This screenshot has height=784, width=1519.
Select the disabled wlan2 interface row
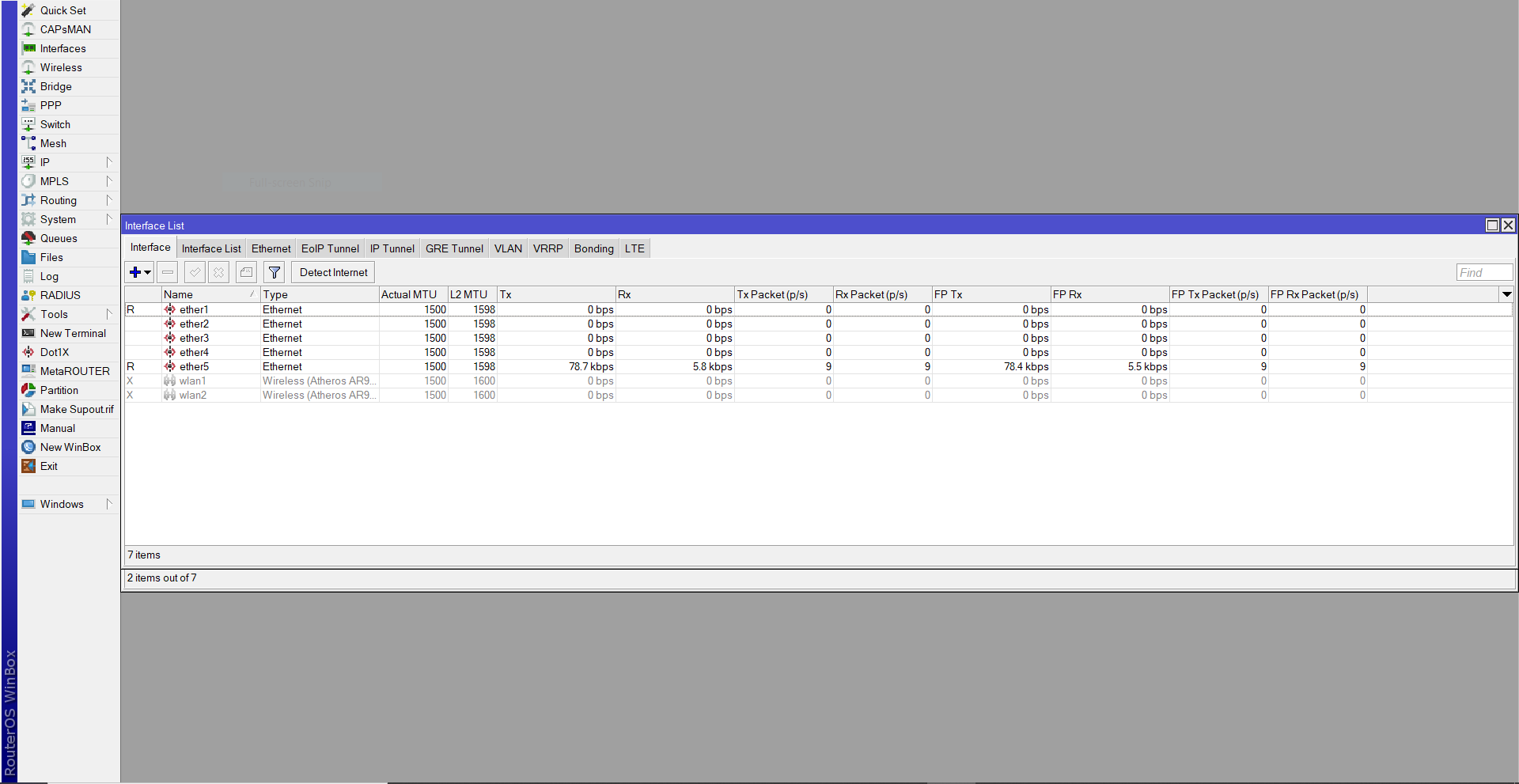[819, 395]
